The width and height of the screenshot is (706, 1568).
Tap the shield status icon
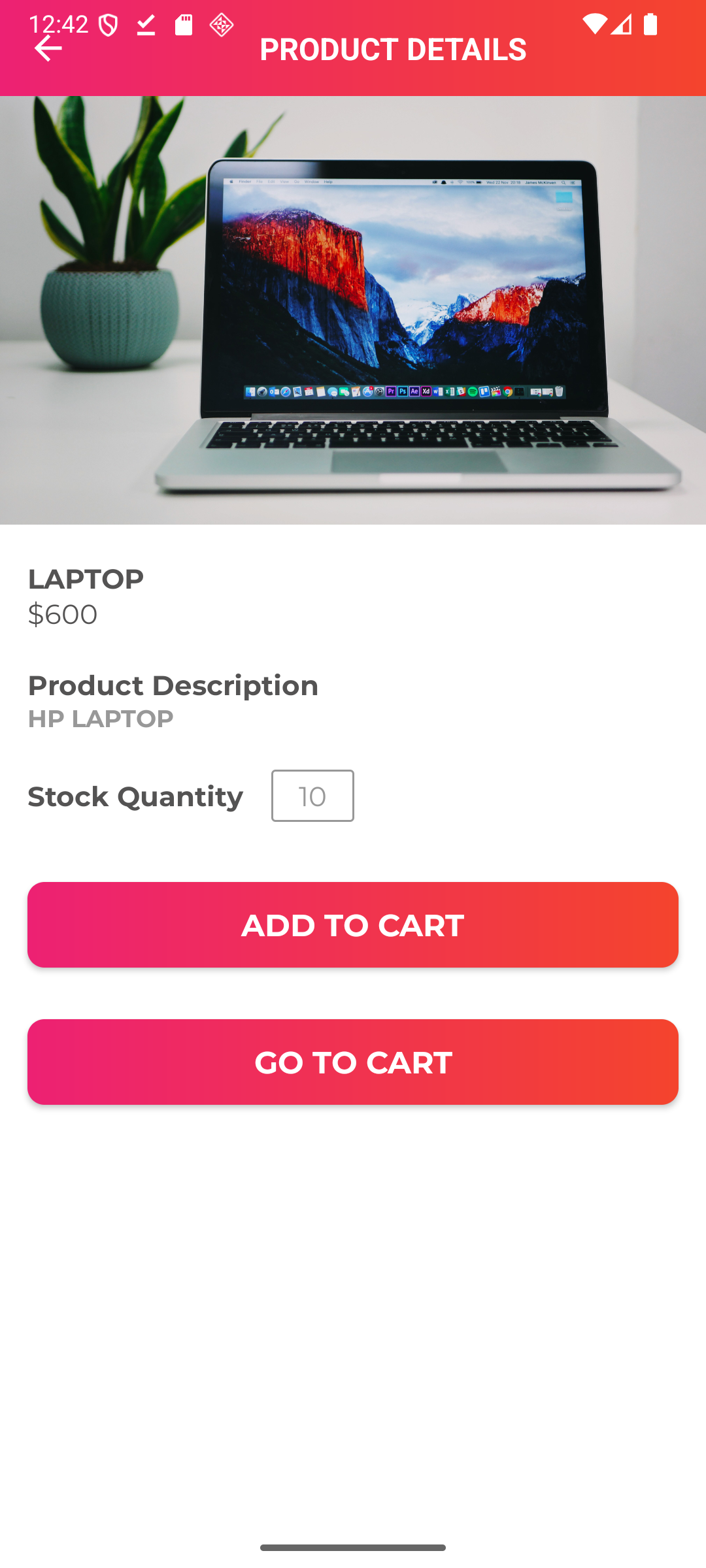109,25
